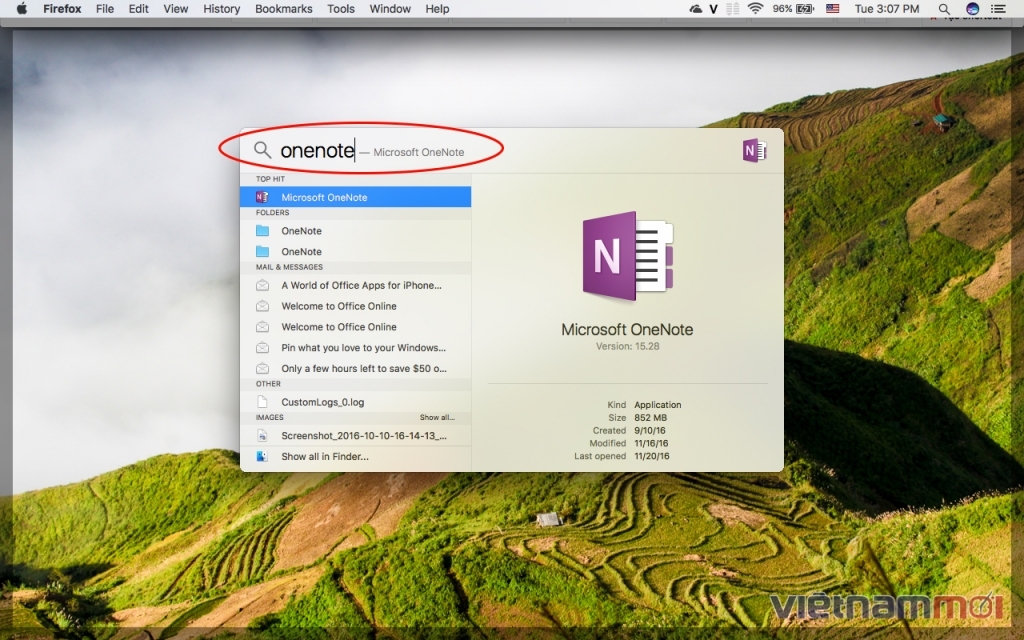This screenshot has height=640, width=1024.
Task: Select the Screenshot_2016-10-10 image result
Action: [355, 436]
